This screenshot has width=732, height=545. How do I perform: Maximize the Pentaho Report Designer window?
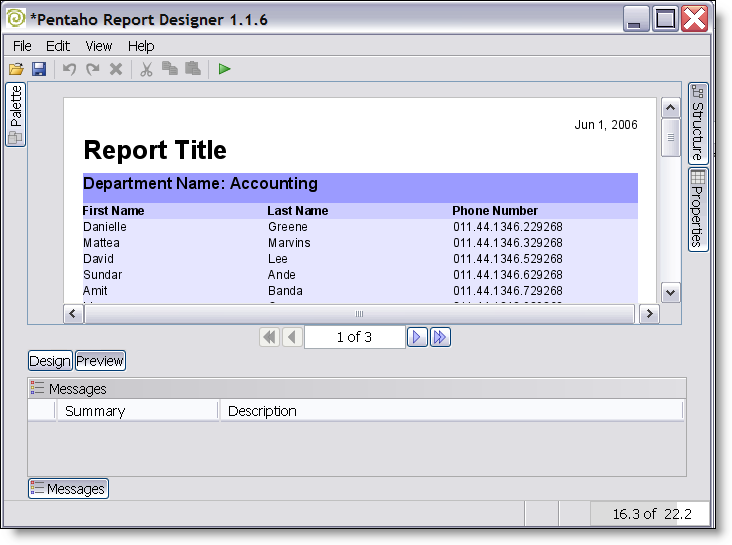[x=665, y=19]
